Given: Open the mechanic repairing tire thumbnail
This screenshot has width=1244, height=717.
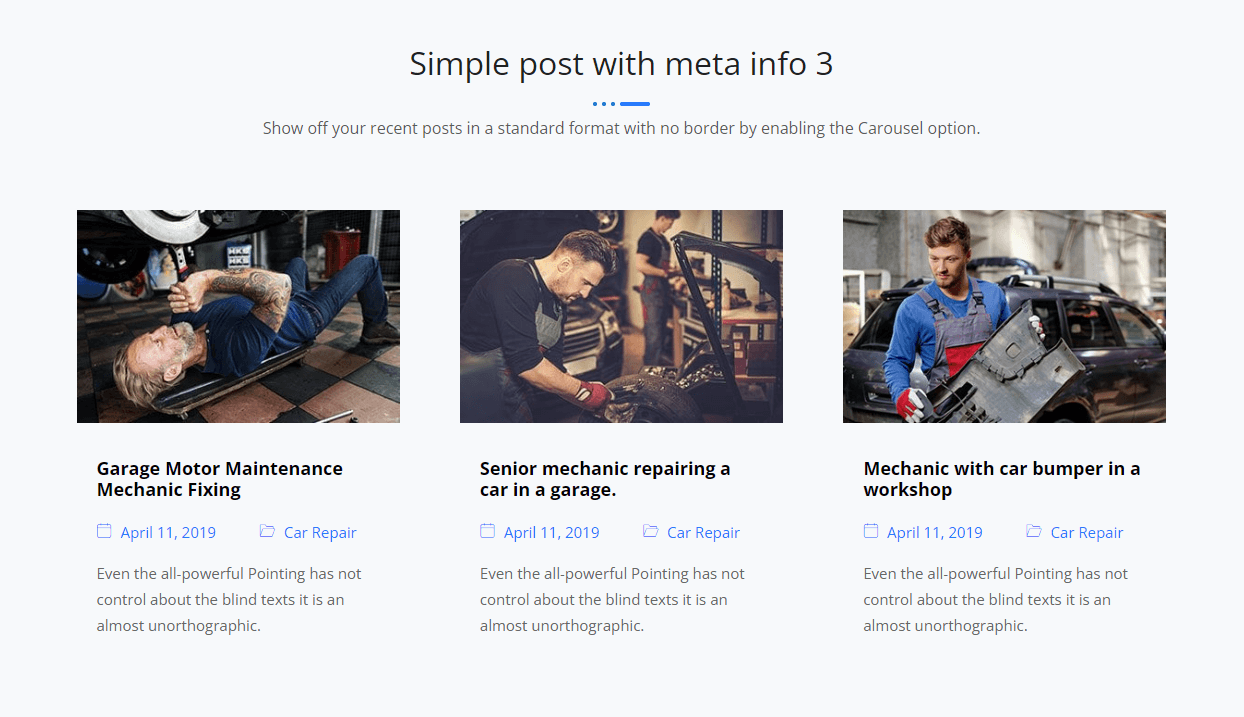Looking at the screenshot, I should coord(621,316).
